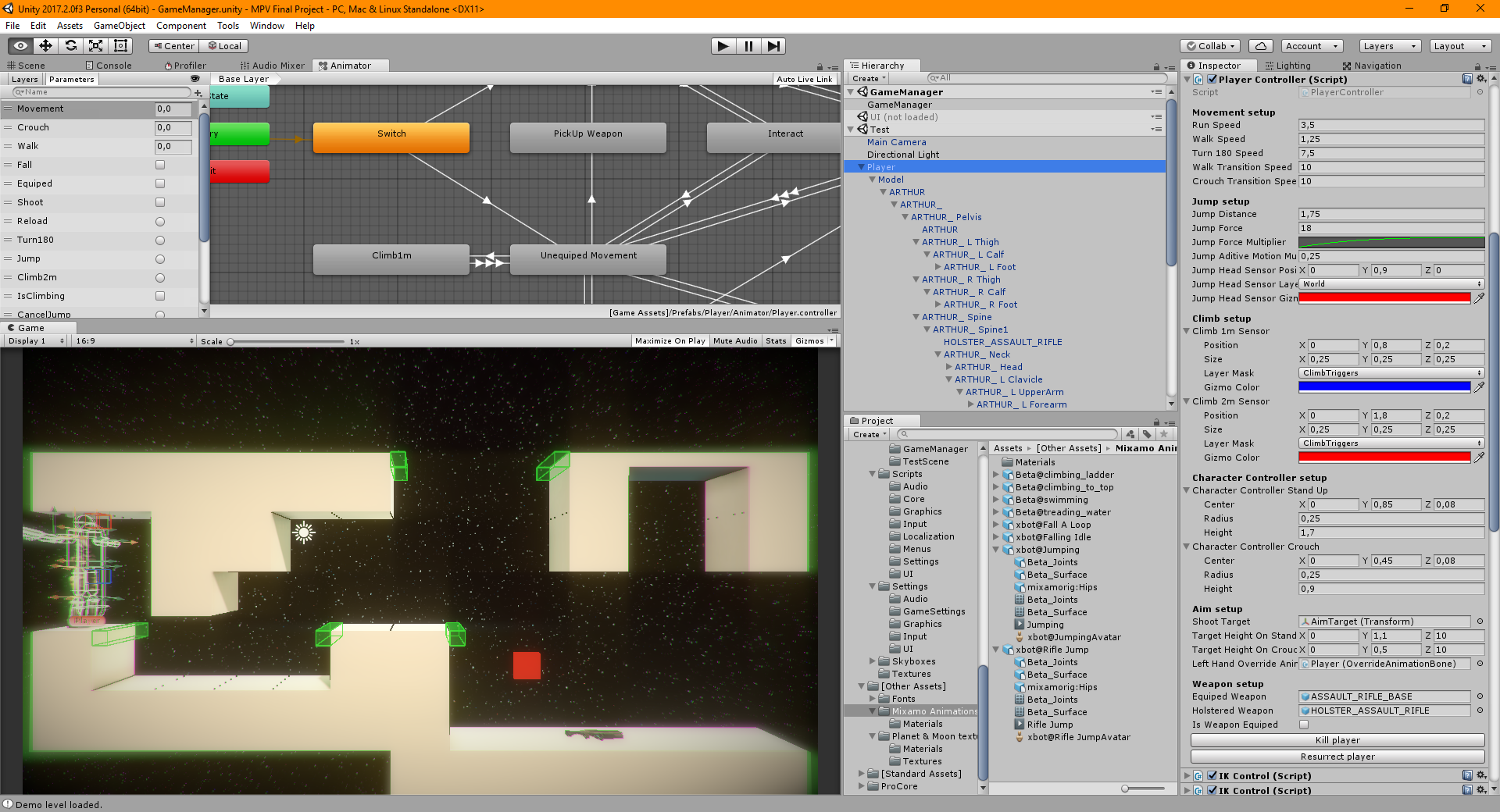This screenshot has height=812, width=1500.
Task: Select the Rect transform tool
Action: (120, 46)
